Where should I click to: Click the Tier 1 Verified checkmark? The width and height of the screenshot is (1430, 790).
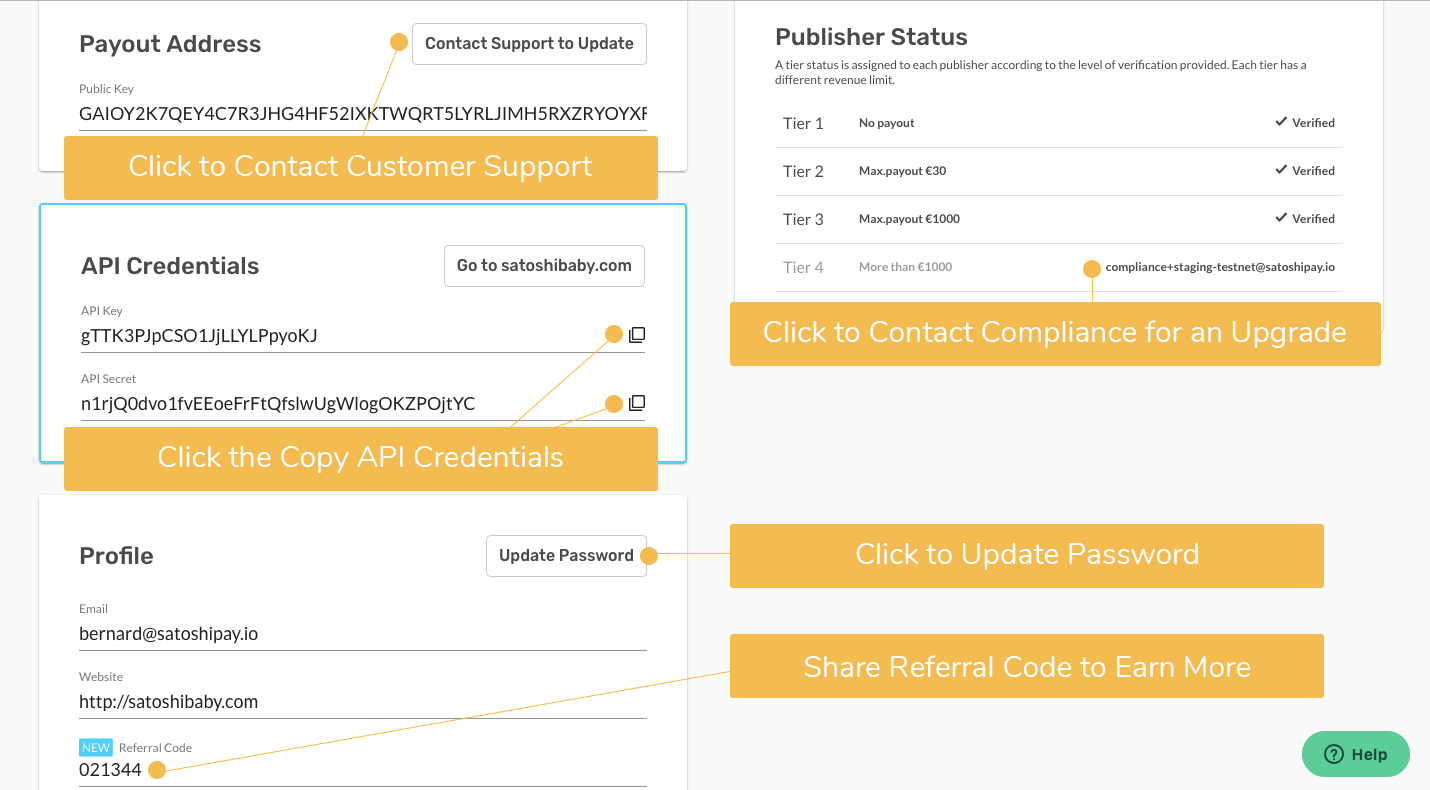[x=1280, y=122]
